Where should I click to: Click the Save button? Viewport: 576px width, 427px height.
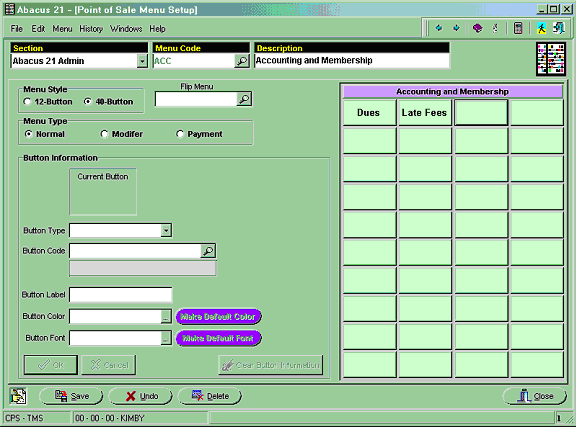[71, 396]
